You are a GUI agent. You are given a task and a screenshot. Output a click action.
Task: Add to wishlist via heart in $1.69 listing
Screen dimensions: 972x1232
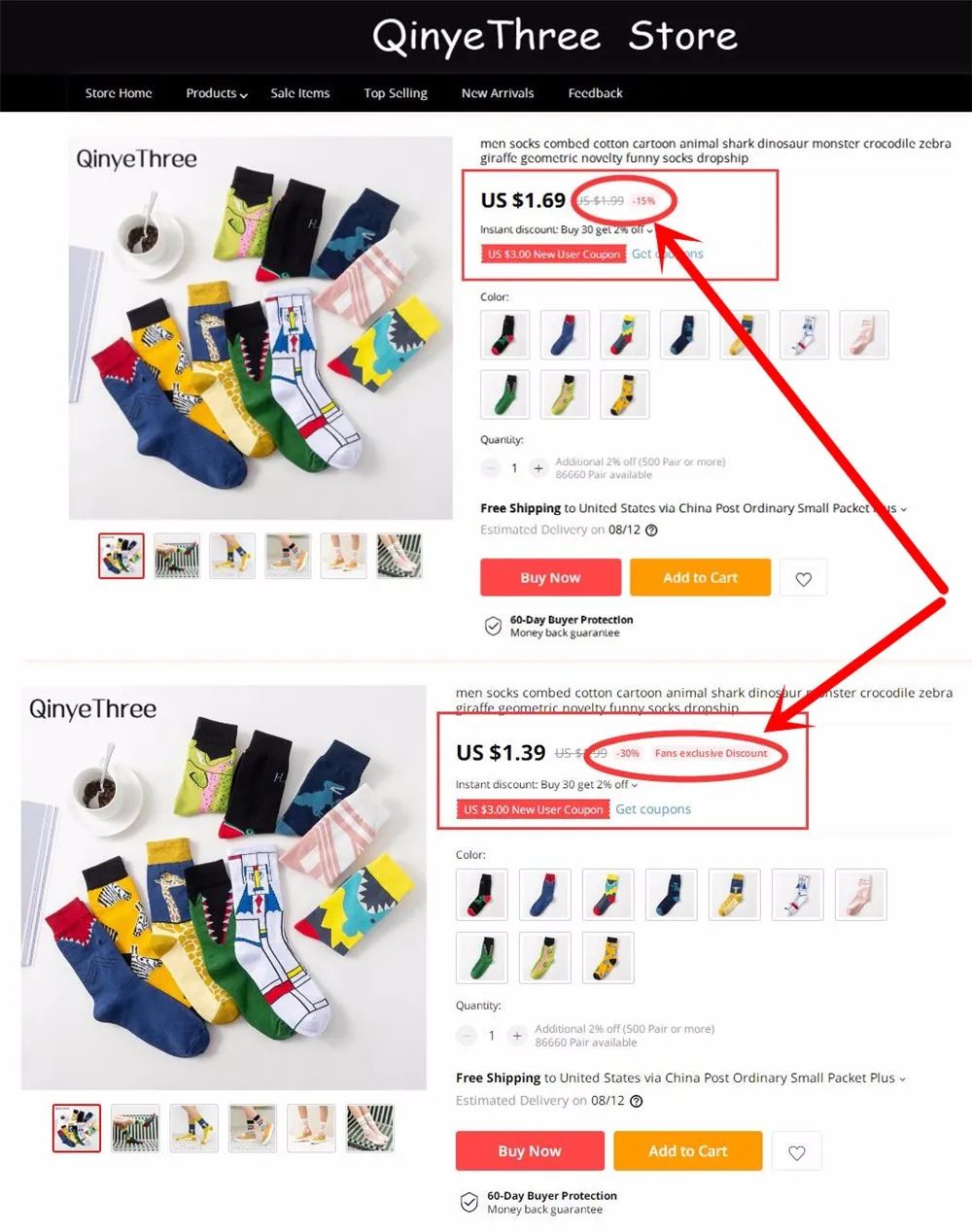pyautogui.click(x=803, y=579)
